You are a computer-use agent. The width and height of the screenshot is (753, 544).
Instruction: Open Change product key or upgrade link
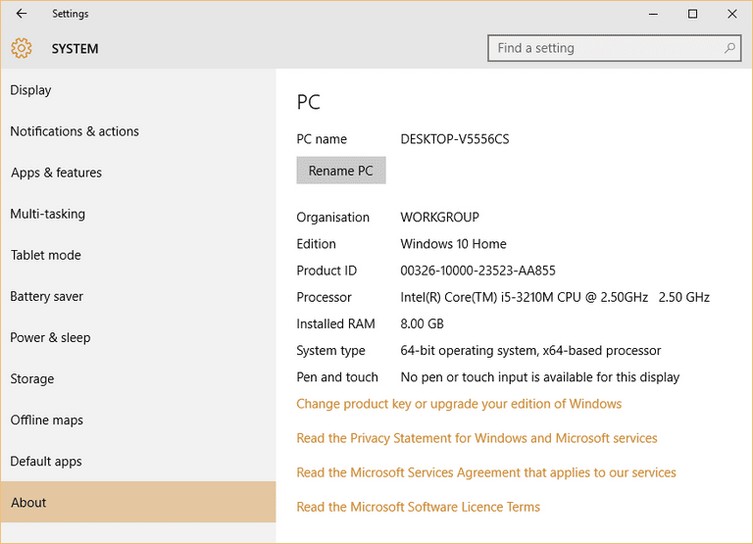459,404
